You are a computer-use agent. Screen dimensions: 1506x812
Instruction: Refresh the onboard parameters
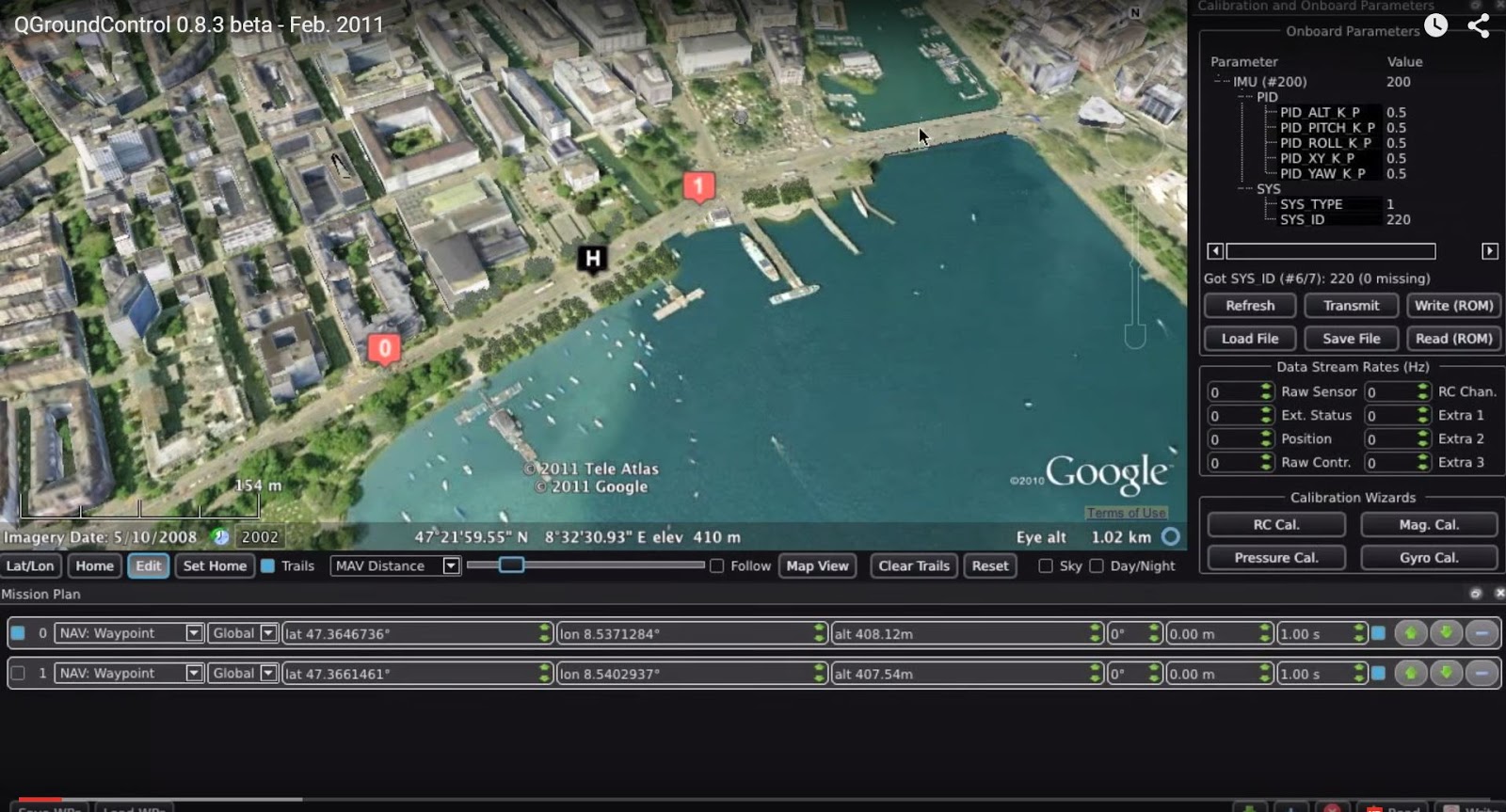tap(1250, 306)
